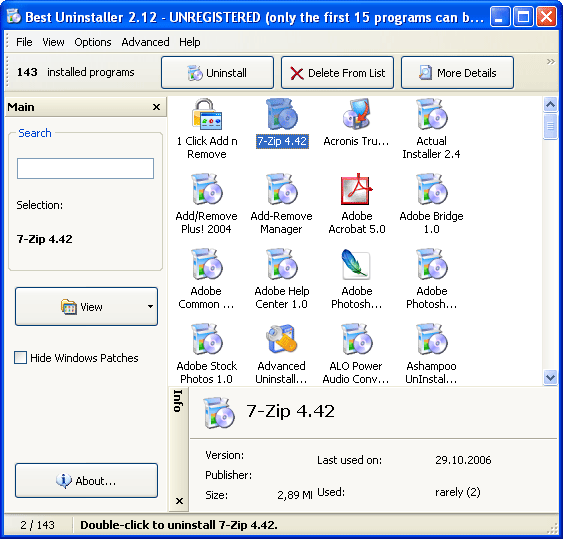Image resolution: width=563 pixels, height=539 pixels.
Task: Open the Advanced menu
Action: [x=145, y=42]
